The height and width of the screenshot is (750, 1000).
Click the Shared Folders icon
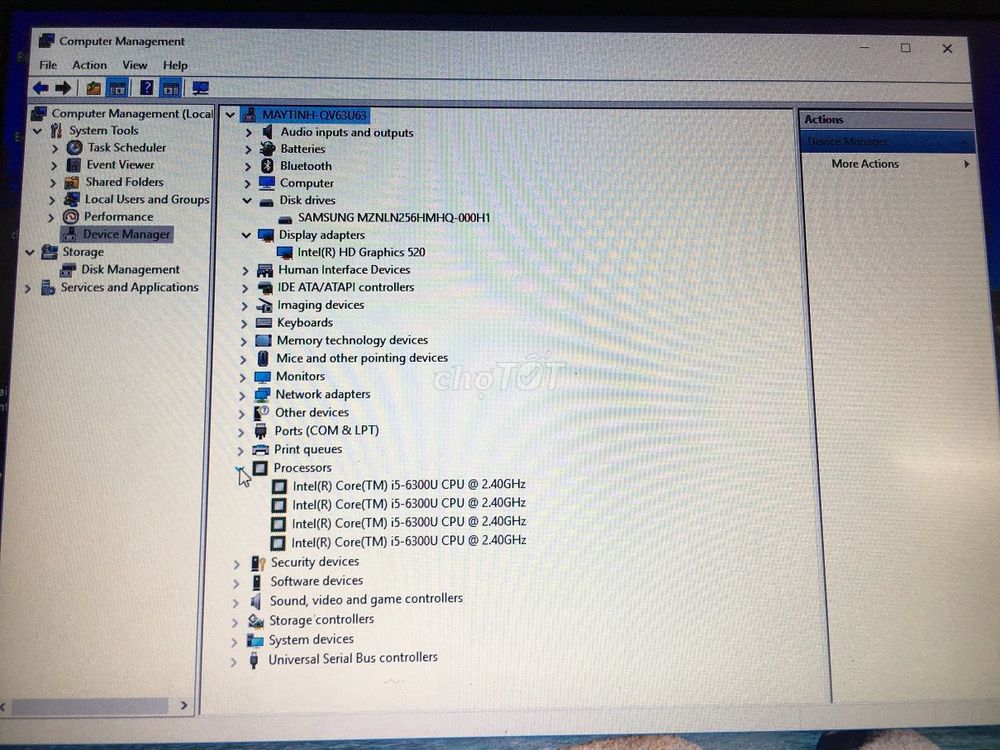(73, 182)
